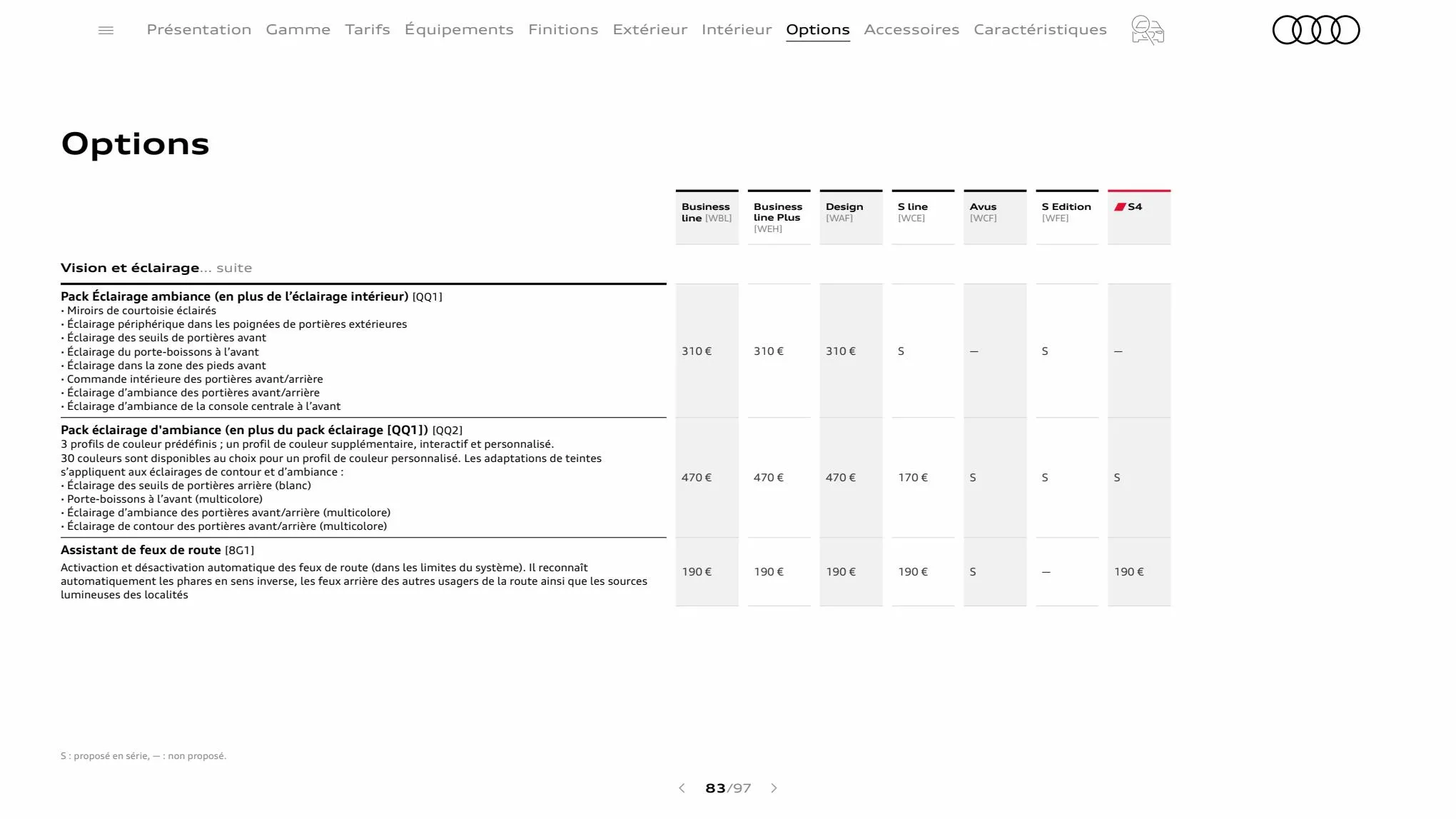
Task: Click 8G1 'S' value under Avus
Action: tap(973, 572)
